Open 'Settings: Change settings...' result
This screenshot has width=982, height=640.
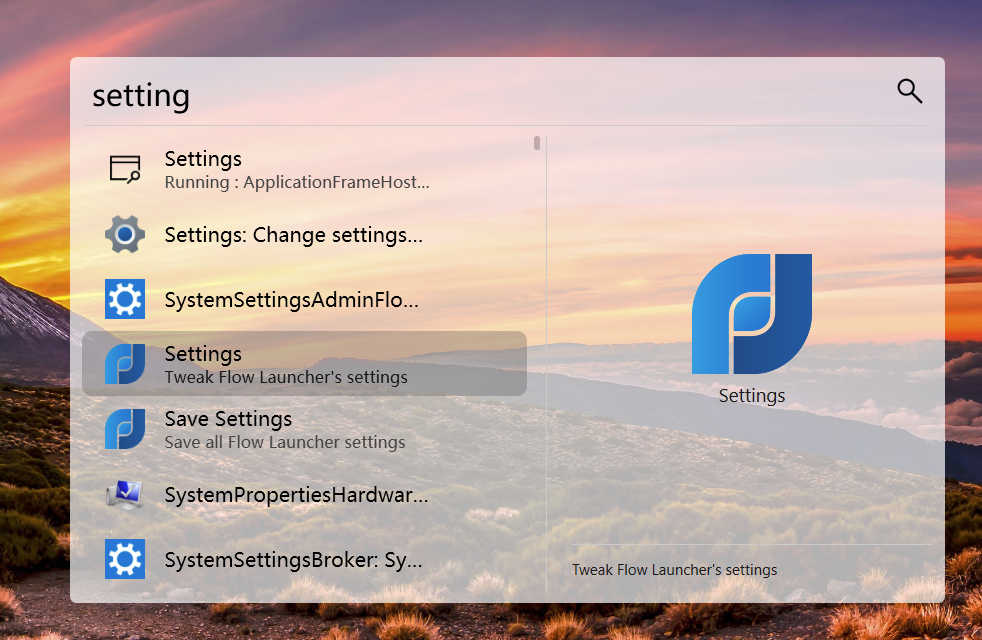pos(304,234)
